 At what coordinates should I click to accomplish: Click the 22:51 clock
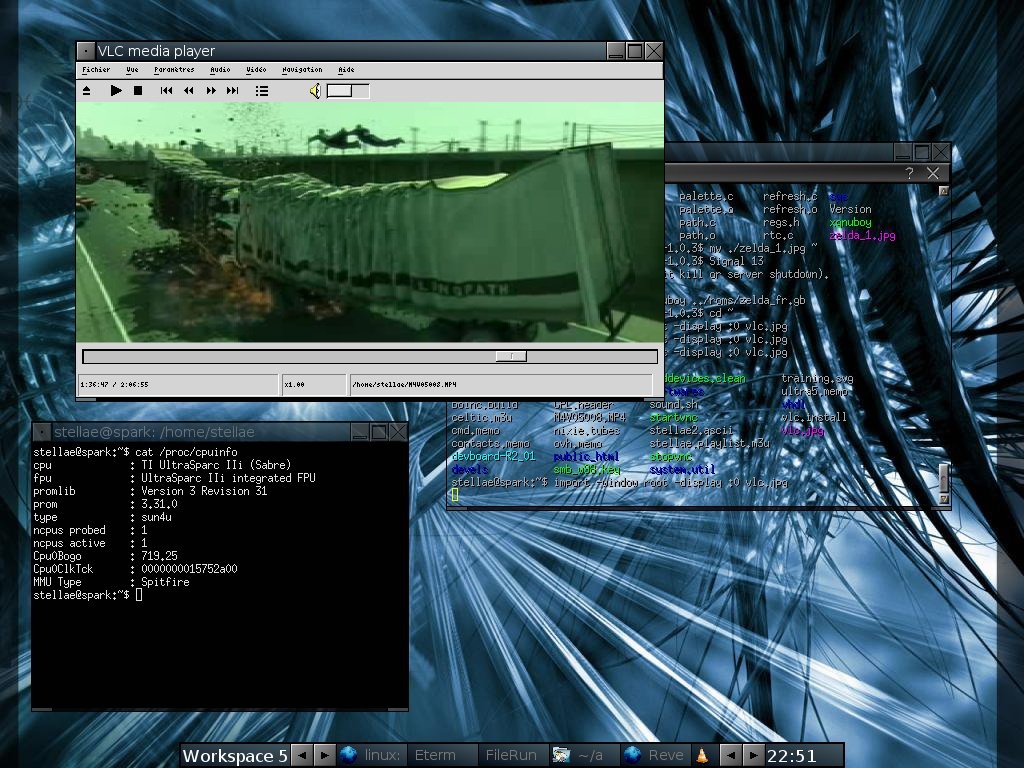click(x=792, y=756)
